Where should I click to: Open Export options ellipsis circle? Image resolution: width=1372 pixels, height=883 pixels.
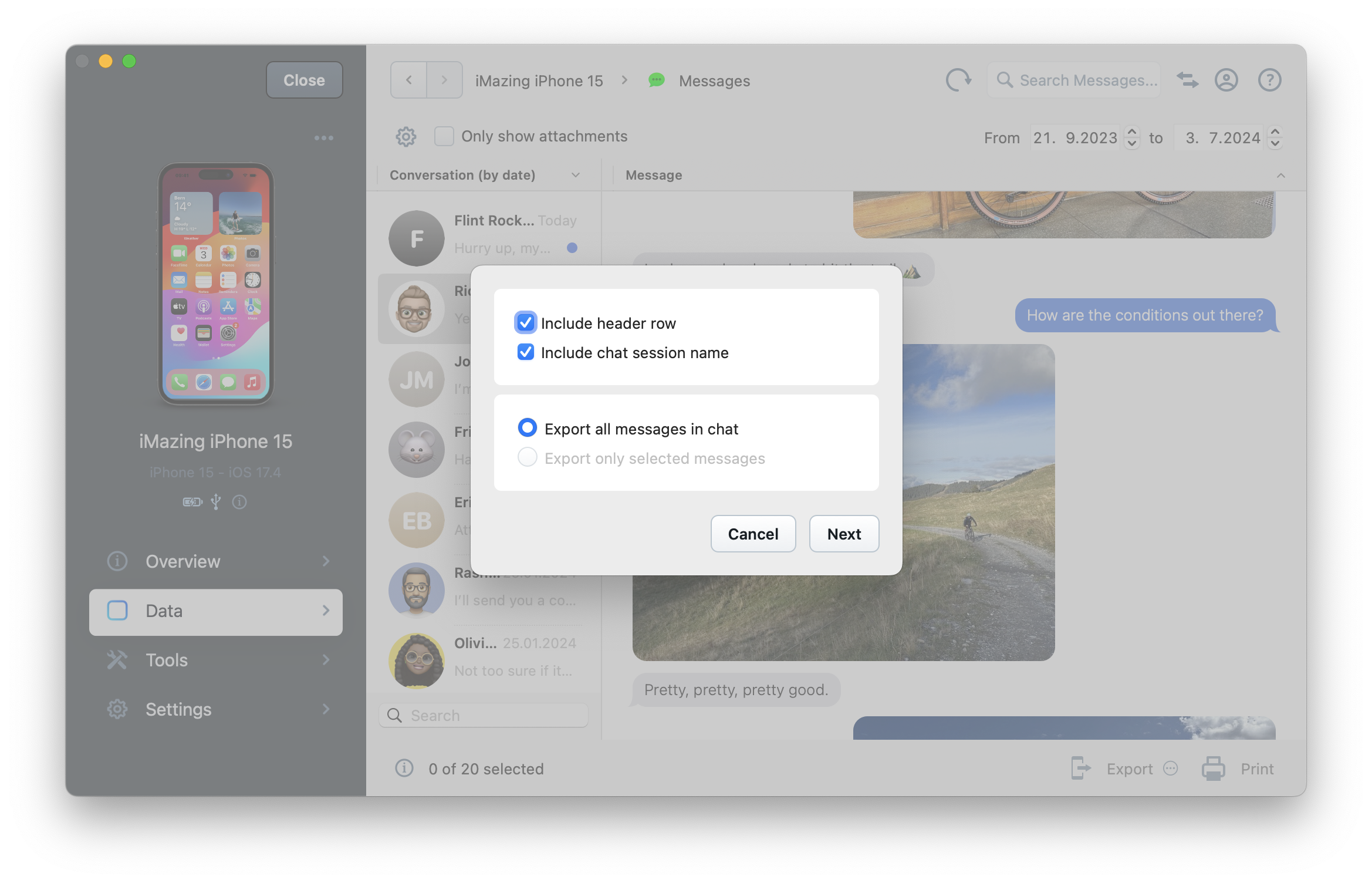click(1171, 768)
